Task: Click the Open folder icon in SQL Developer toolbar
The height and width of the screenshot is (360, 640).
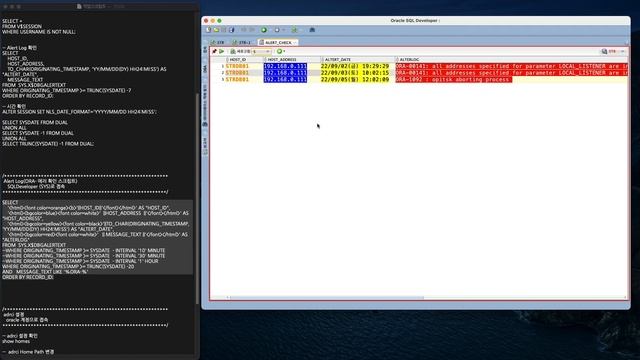Action: point(216,30)
